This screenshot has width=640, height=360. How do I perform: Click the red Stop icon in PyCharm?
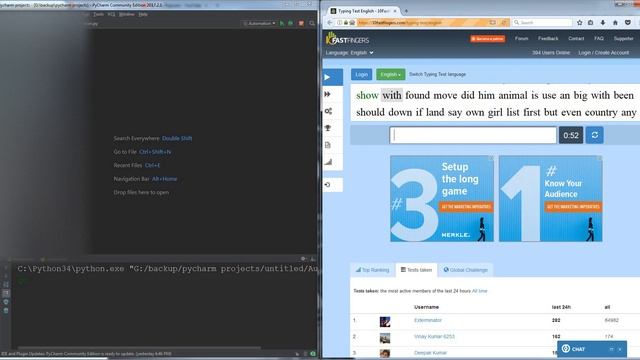pyautogui.click(x=301, y=23)
